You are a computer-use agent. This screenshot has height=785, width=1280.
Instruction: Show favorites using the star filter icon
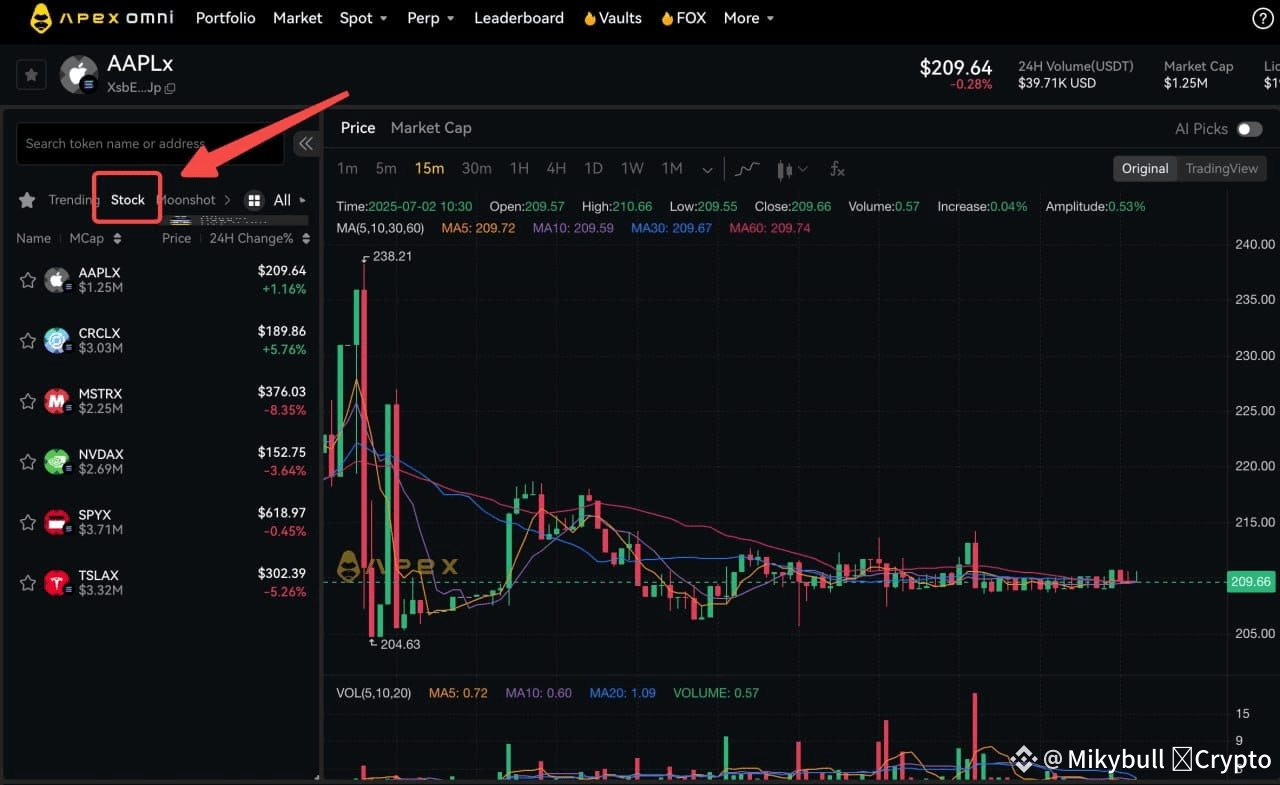(x=27, y=200)
